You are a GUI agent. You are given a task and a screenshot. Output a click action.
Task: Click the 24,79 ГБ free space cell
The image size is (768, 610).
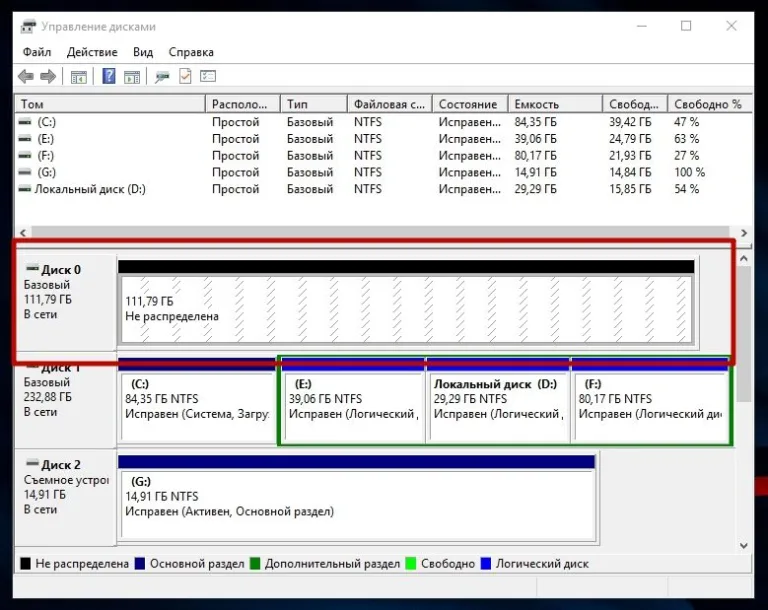click(630, 139)
